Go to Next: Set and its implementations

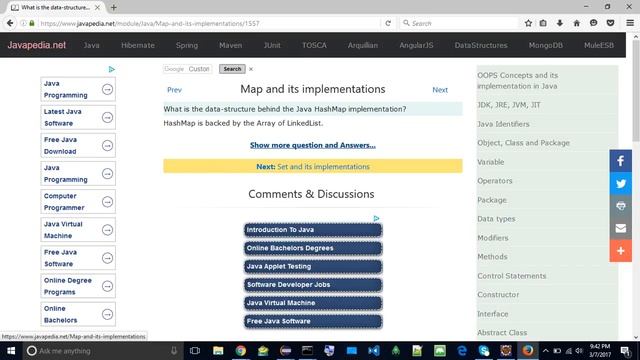pos(313,167)
